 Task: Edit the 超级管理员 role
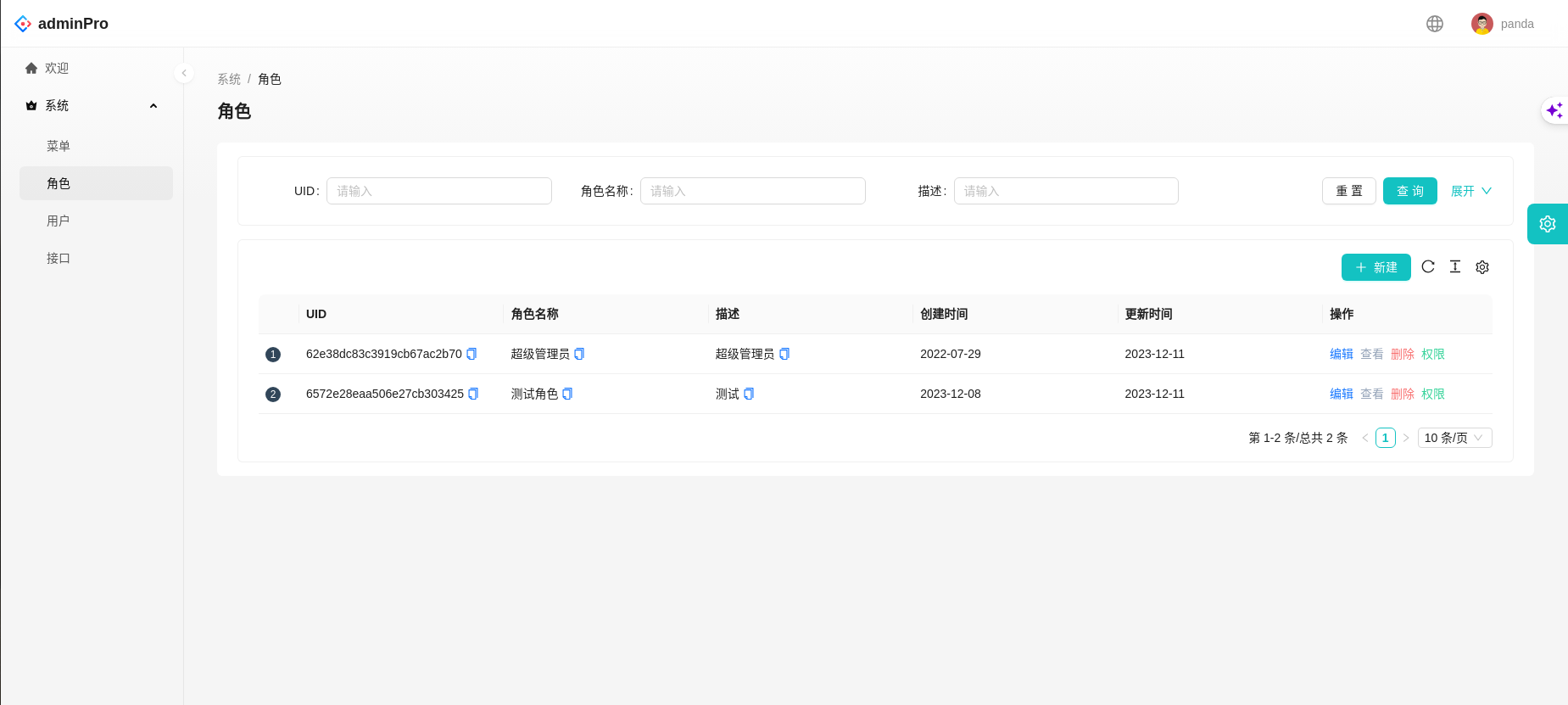click(1342, 354)
